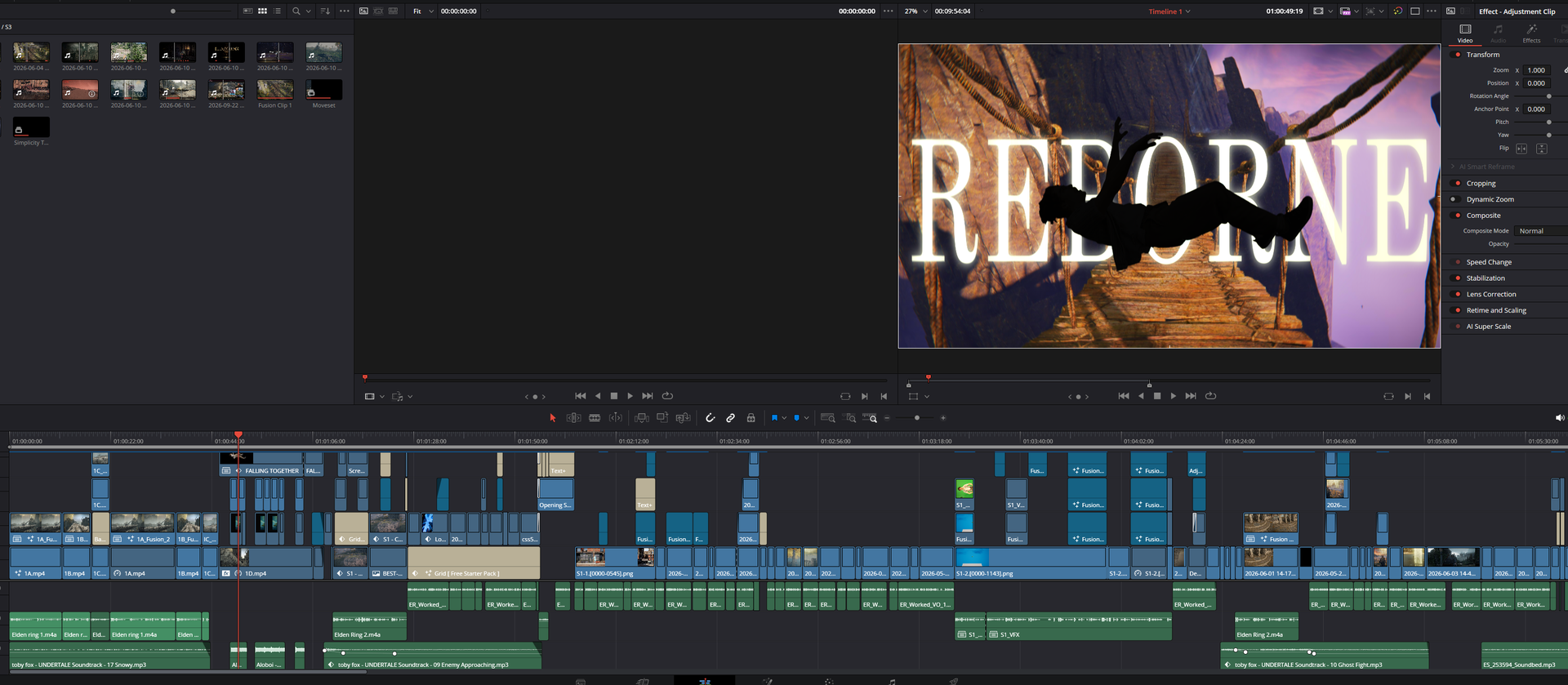Toggle loop playback in the timeline viewer
Screen dimensions: 1568x685
[1211, 396]
